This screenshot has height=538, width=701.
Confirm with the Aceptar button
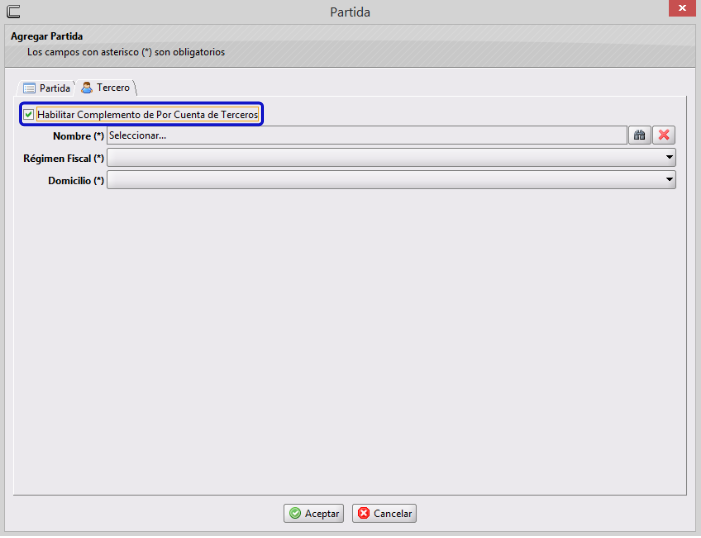click(313, 513)
